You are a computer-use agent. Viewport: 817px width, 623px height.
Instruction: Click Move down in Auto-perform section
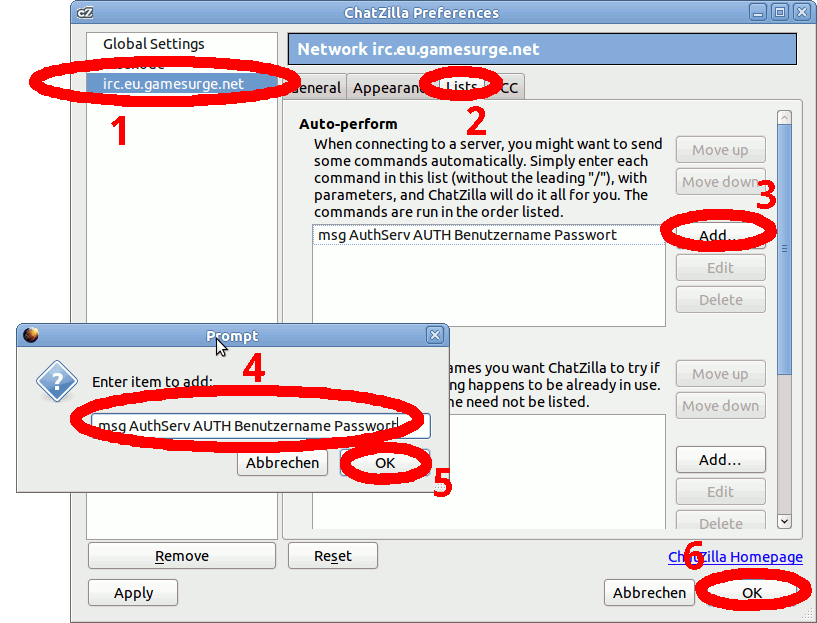click(721, 182)
